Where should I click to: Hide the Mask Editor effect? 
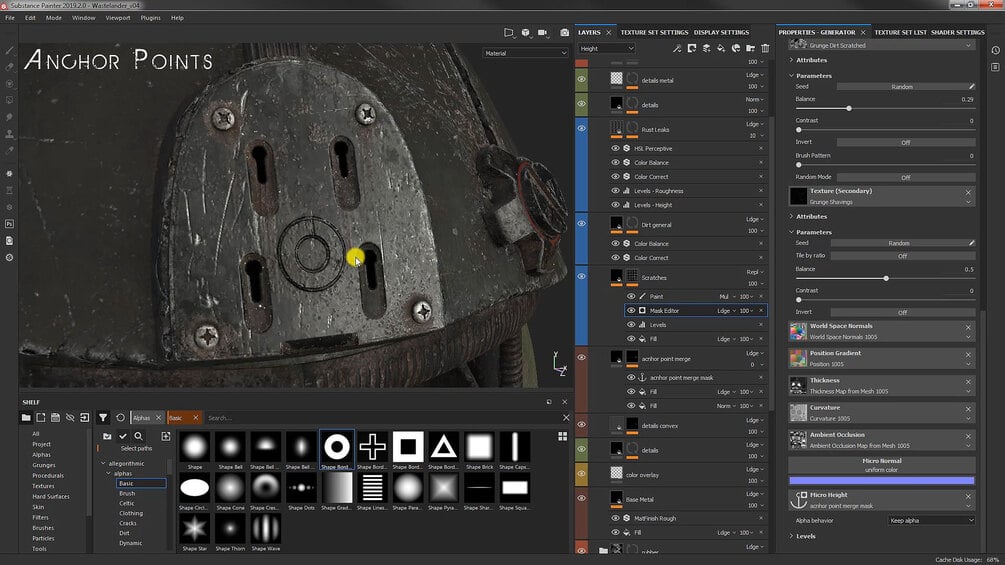(631, 311)
